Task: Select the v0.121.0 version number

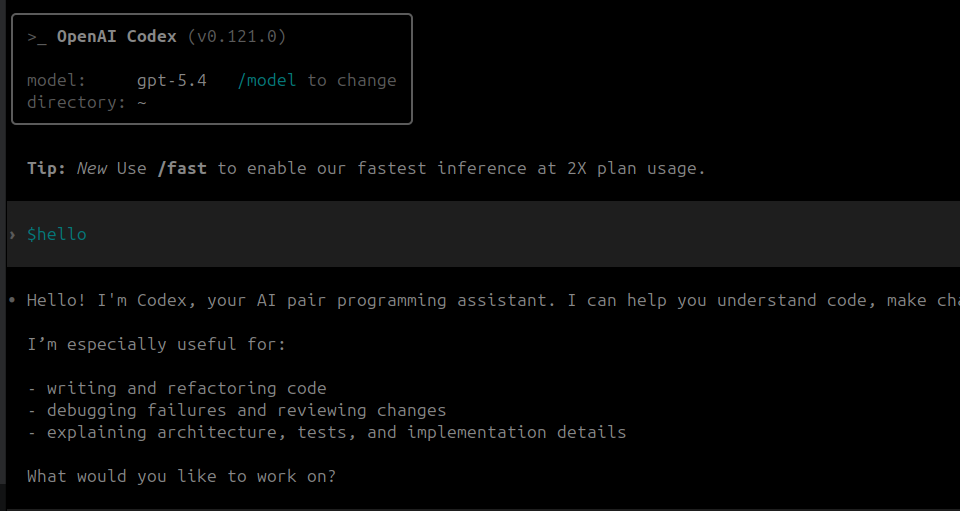Action: (x=236, y=37)
